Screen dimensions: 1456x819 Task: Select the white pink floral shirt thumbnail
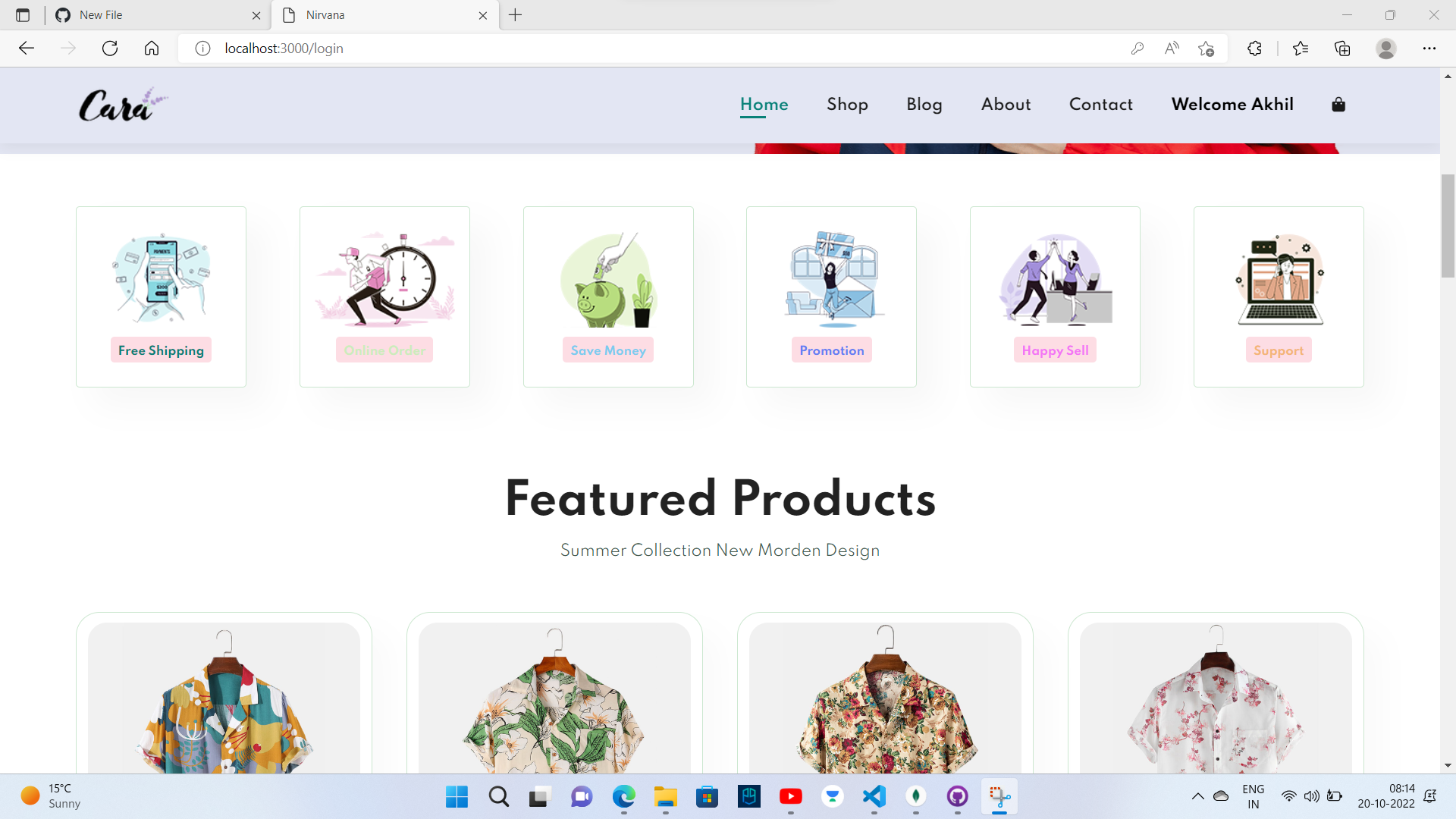point(1215,705)
